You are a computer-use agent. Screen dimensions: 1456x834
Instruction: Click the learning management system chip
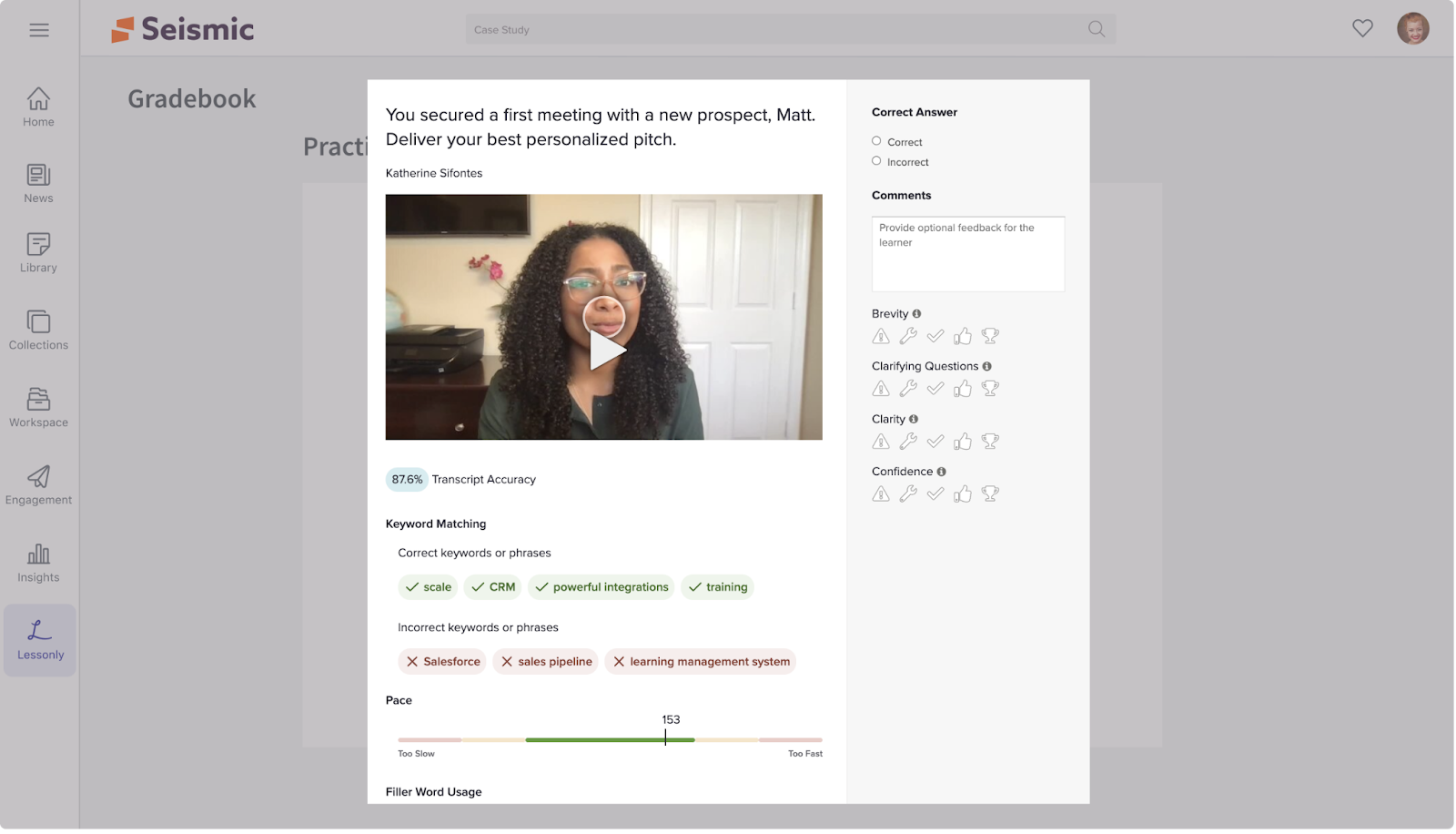[702, 663]
